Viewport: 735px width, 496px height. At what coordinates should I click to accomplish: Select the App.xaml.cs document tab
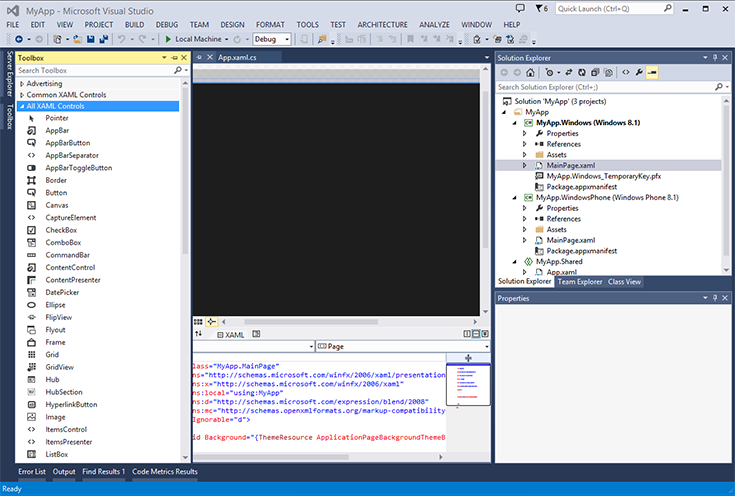click(237, 57)
